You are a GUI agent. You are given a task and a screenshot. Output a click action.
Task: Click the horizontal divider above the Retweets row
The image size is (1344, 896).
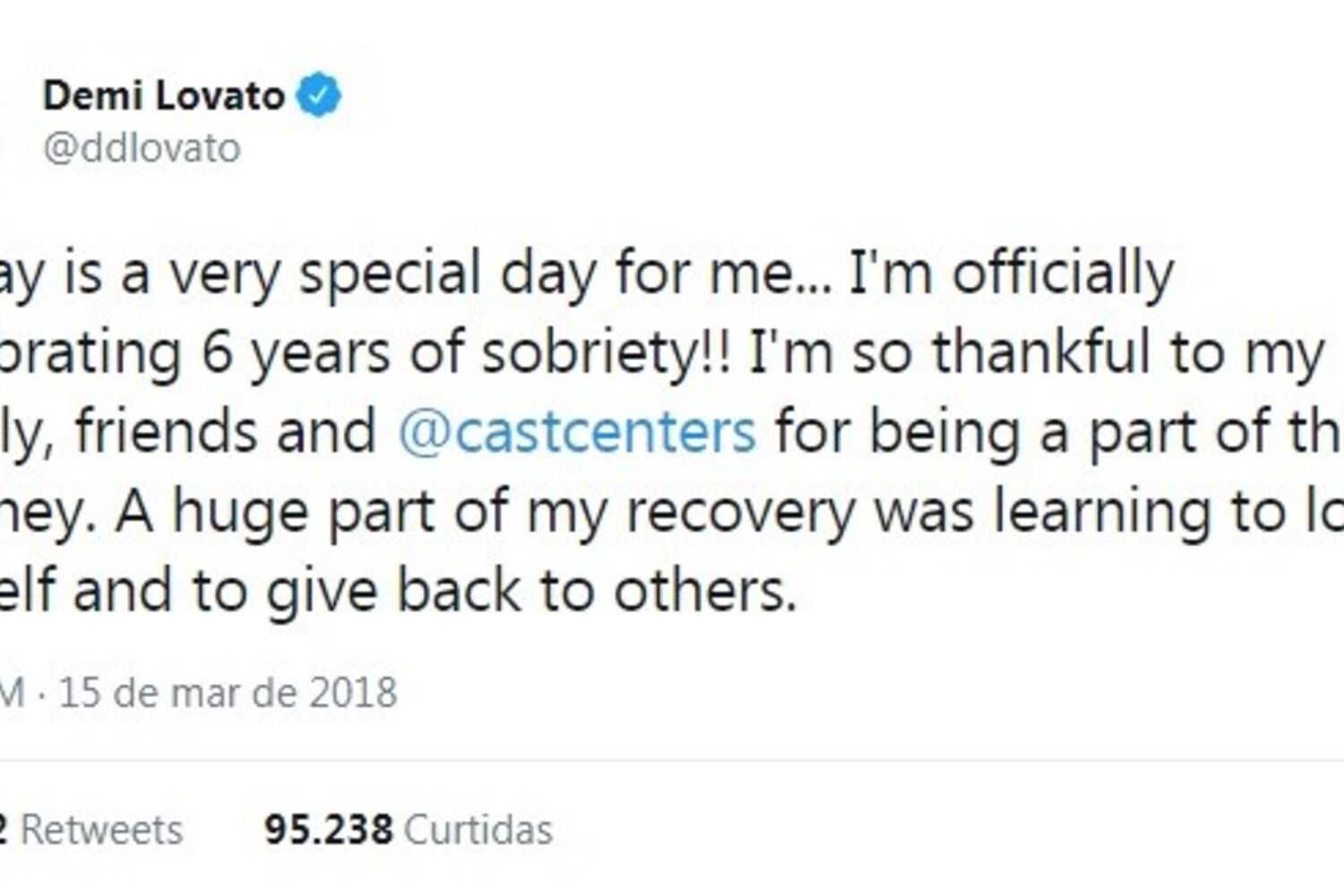tap(672, 761)
